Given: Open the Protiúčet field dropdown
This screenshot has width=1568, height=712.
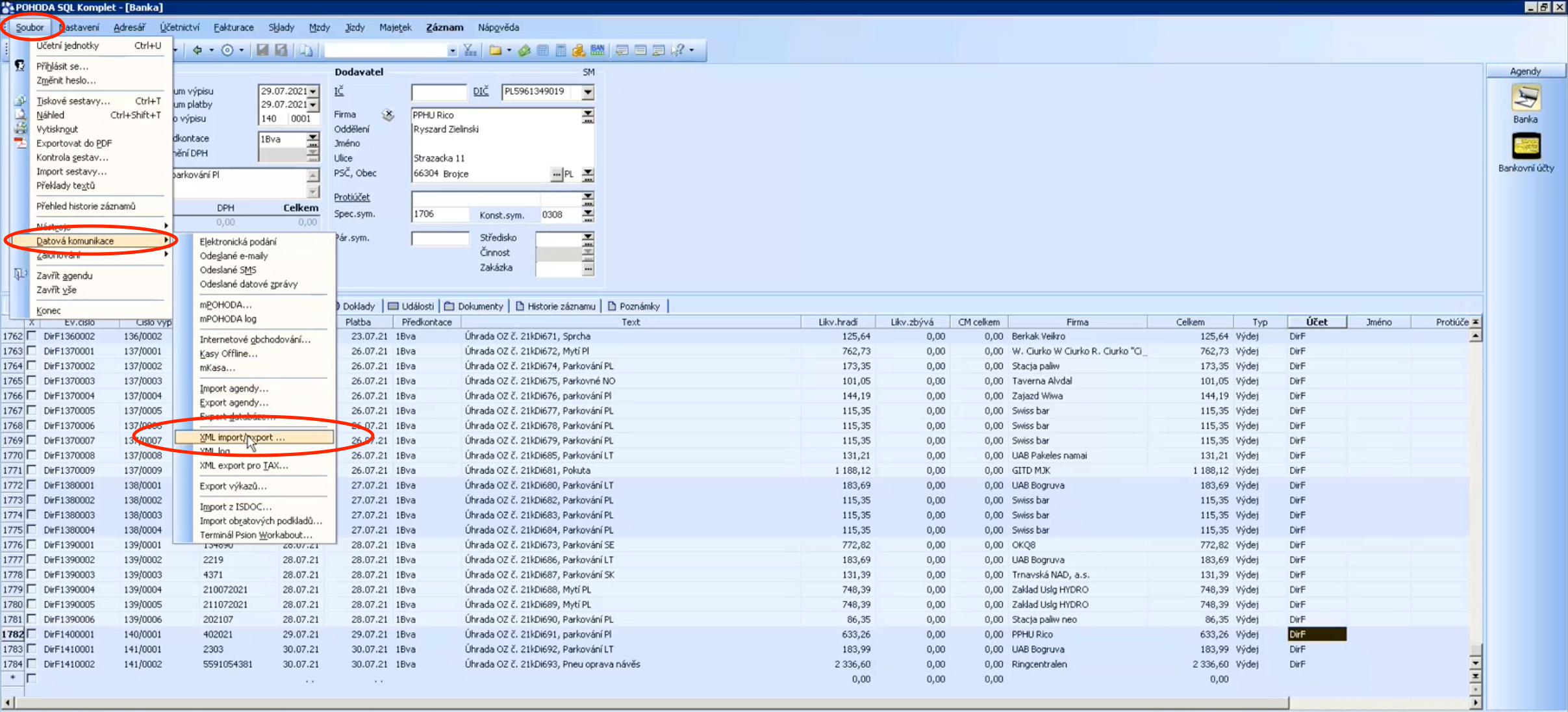Looking at the screenshot, I should 588,197.
